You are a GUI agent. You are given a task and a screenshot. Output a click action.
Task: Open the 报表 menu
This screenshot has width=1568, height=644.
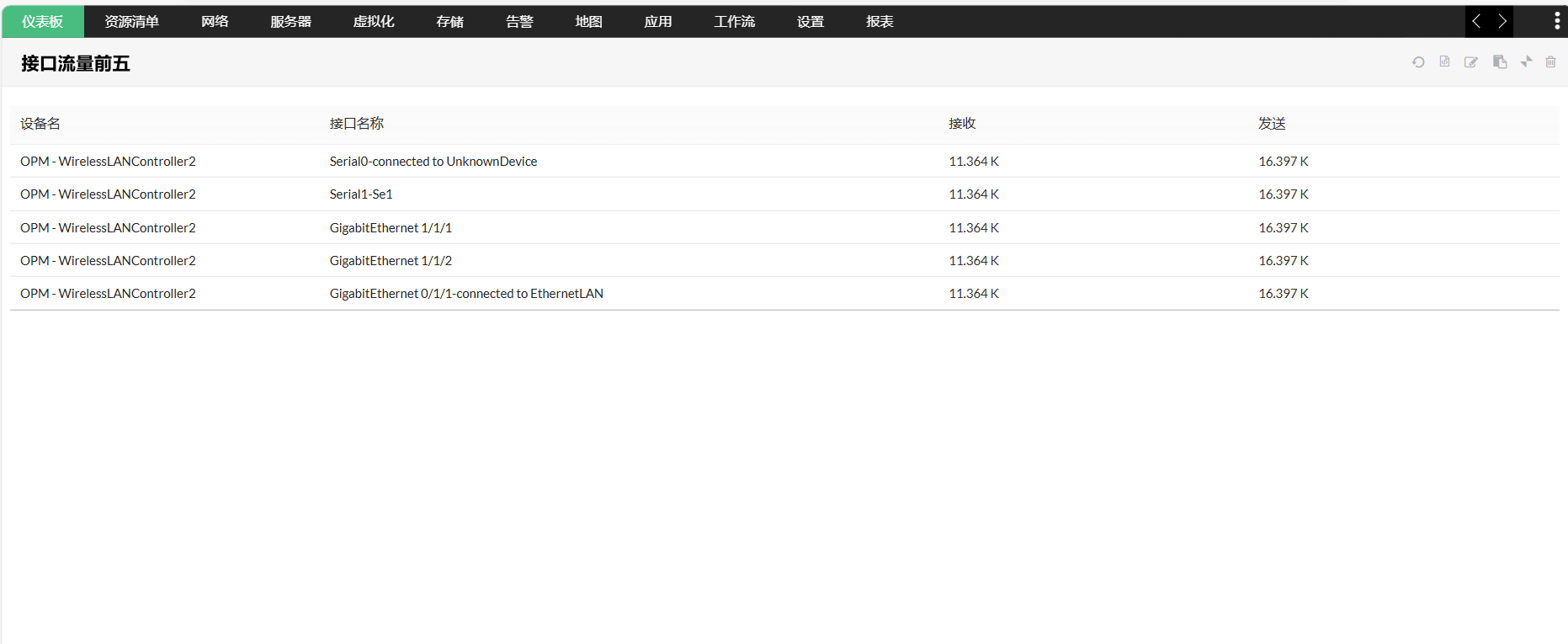tap(880, 22)
